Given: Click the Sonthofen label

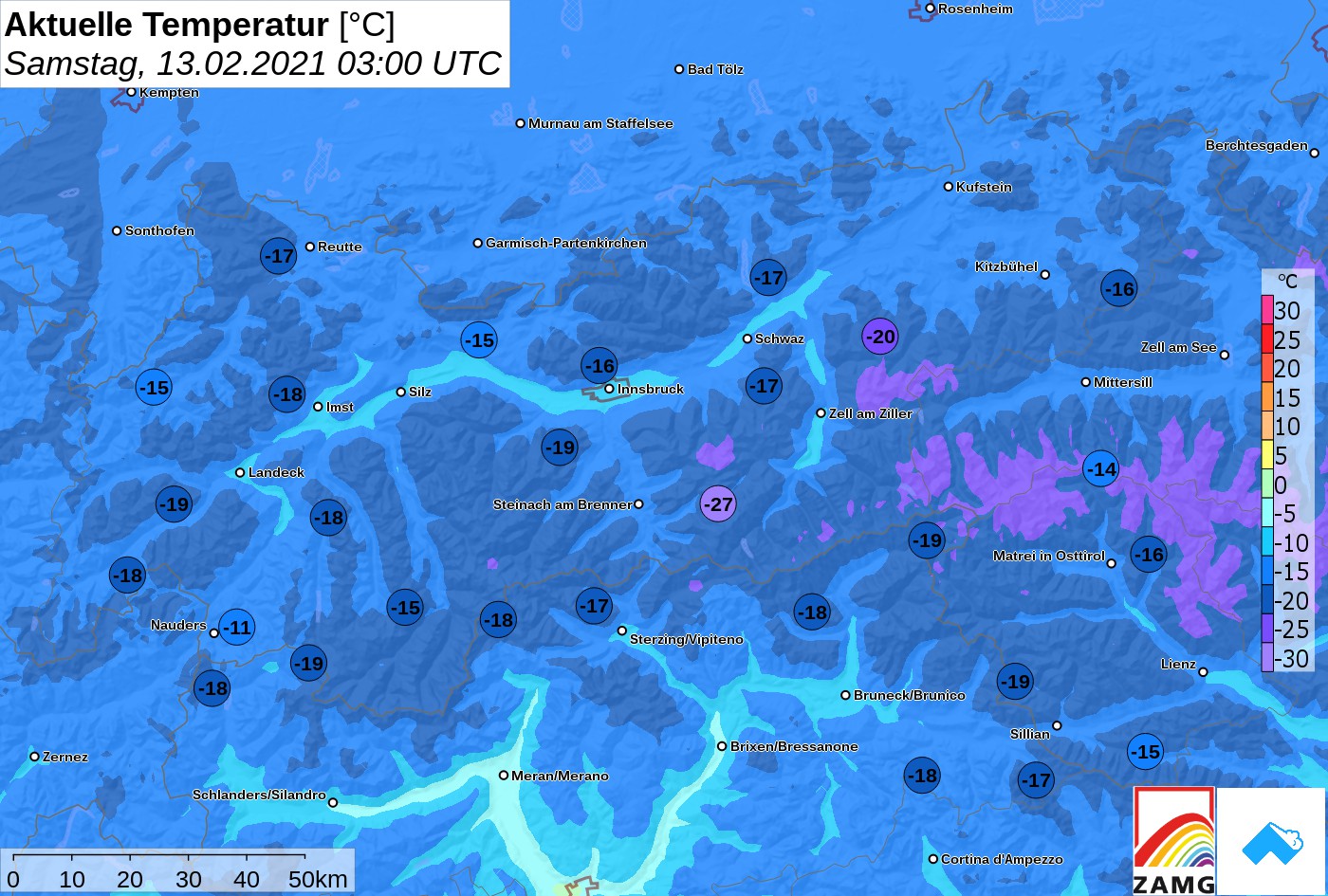Looking at the screenshot, I should 159,230.
